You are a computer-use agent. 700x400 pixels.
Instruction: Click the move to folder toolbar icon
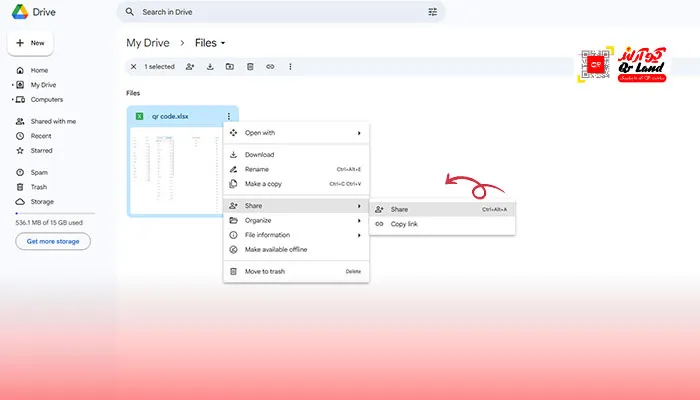point(230,67)
